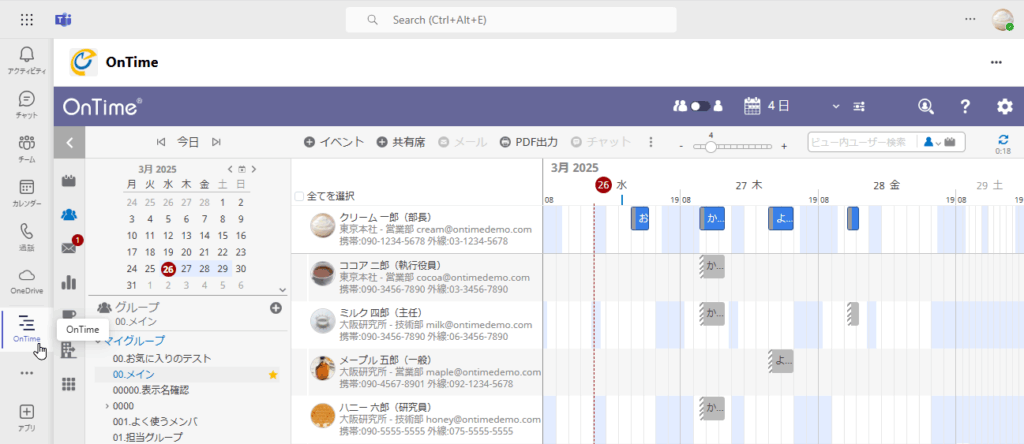
Task: Check the 全てを選択 checkbox
Action: pos(299,196)
